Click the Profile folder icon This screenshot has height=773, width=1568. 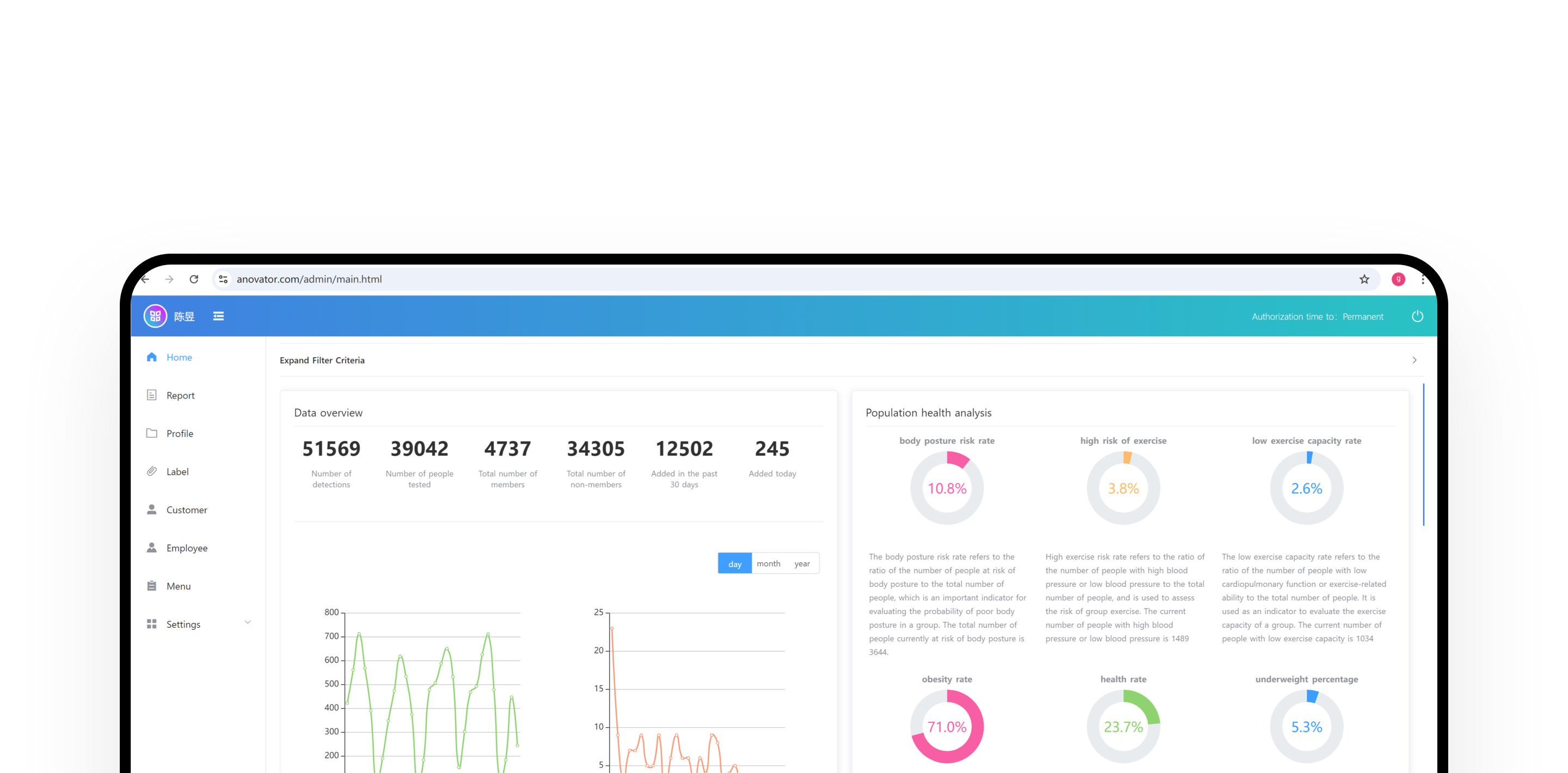pyautogui.click(x=151, y=433)
